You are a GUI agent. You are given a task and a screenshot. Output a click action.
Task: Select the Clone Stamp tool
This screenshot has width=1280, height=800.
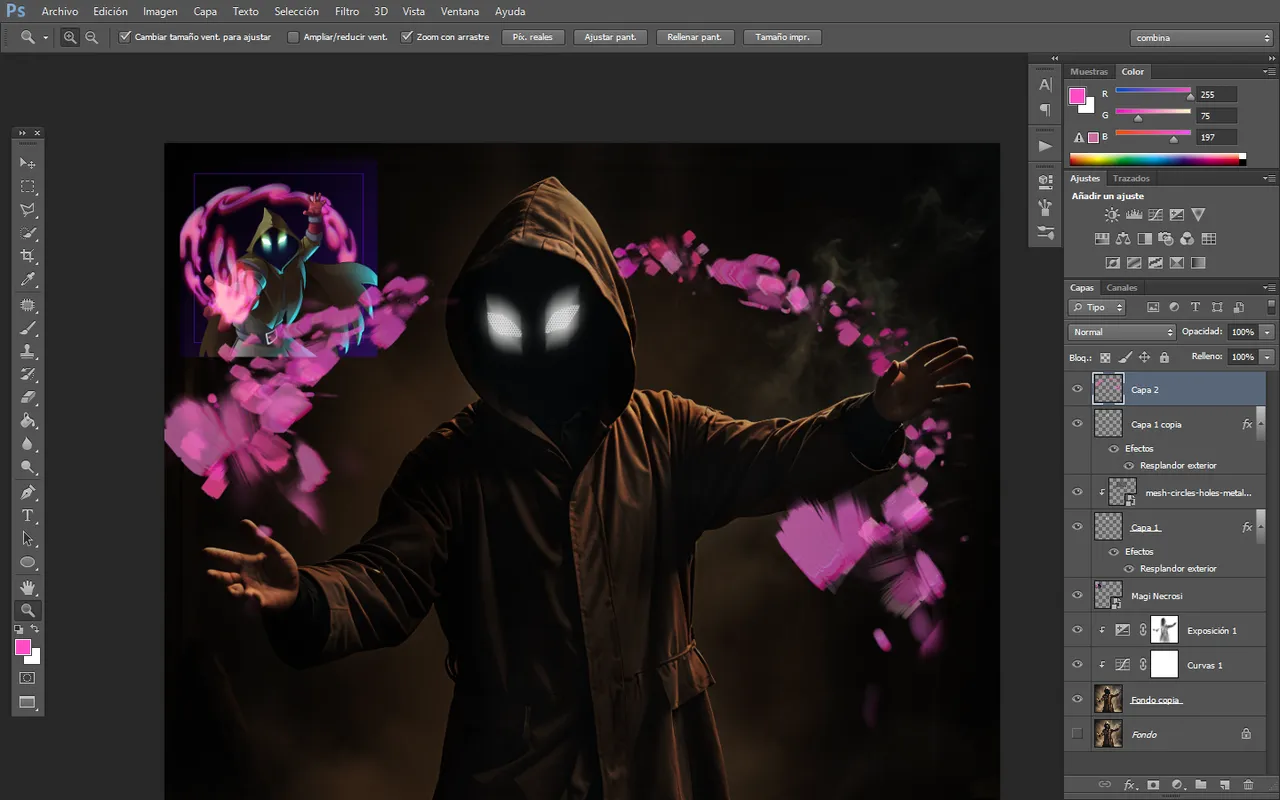[x=28, y=352]
